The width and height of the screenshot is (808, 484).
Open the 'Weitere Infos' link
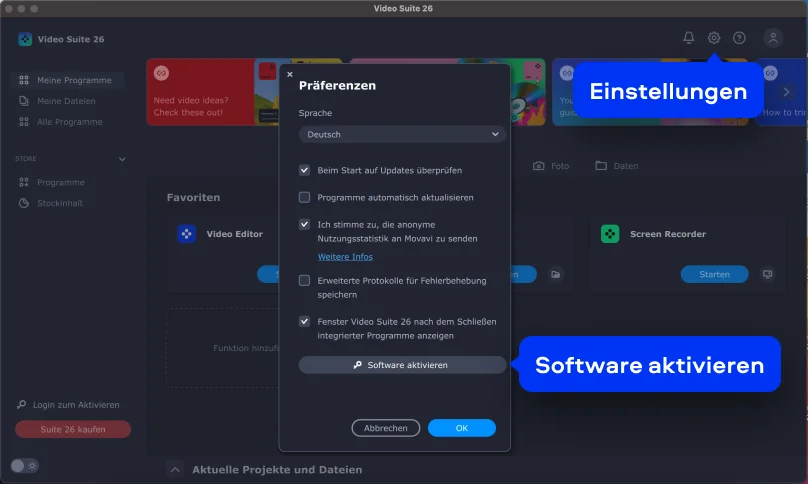tap(345, 257)
